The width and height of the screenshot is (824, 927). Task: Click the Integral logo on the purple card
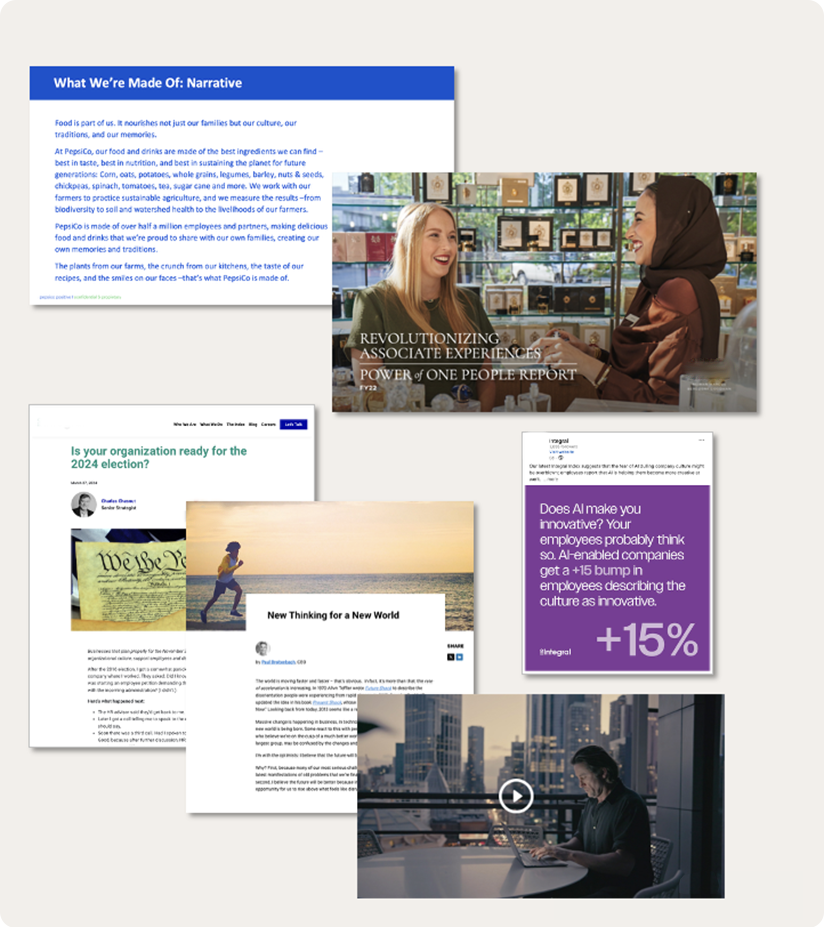555,652
